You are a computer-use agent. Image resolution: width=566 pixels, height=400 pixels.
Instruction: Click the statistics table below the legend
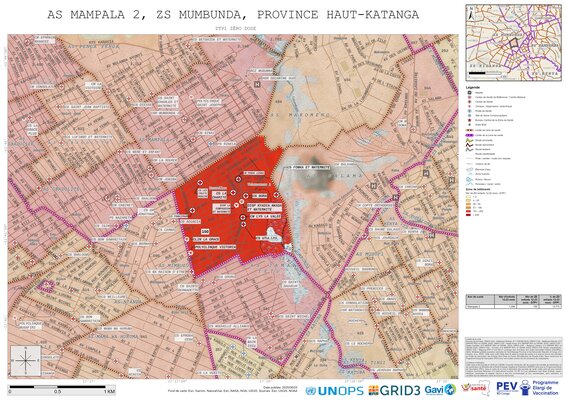tap(513, 301)
